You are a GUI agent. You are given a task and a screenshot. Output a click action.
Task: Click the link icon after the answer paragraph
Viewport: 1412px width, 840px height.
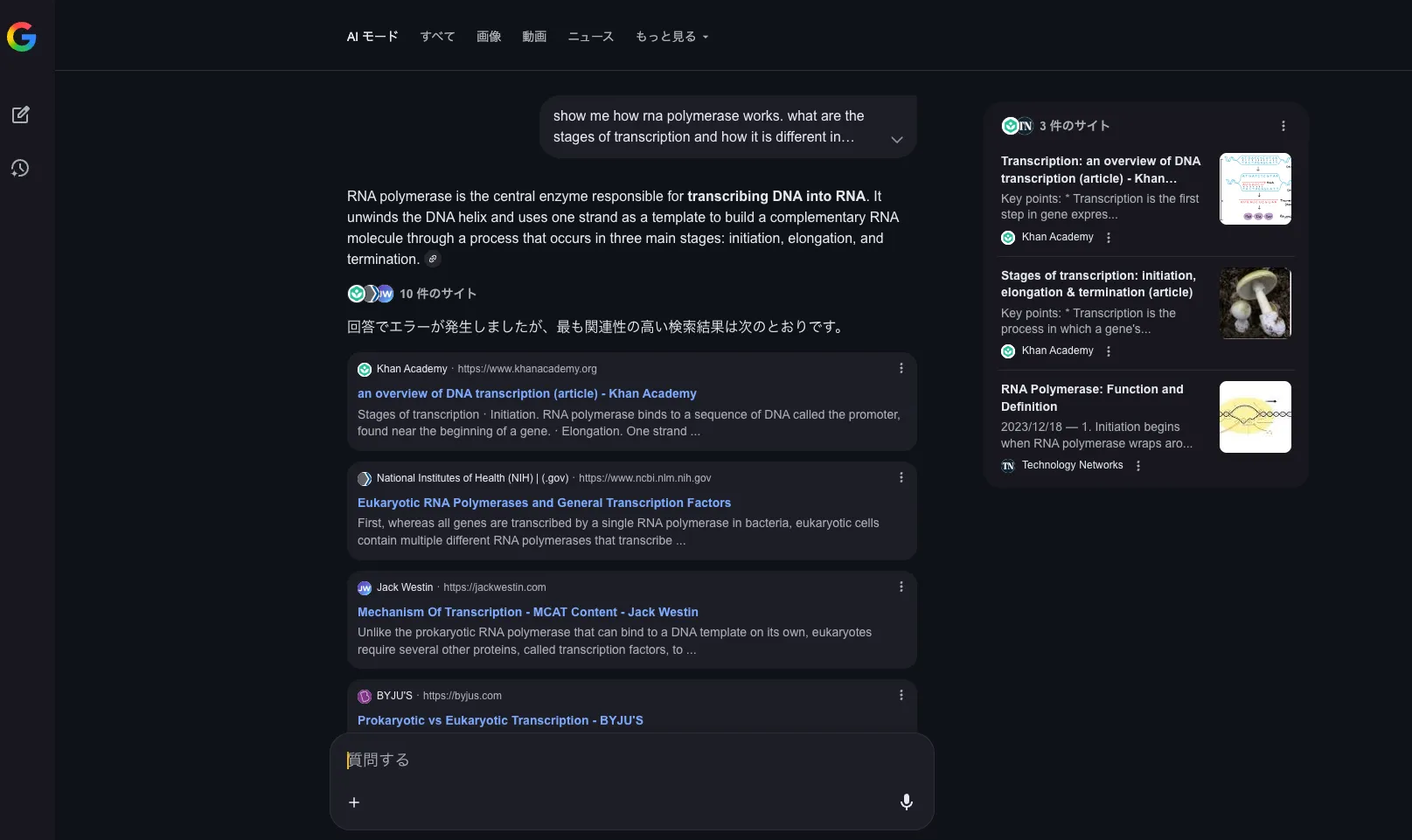[433, 259]
